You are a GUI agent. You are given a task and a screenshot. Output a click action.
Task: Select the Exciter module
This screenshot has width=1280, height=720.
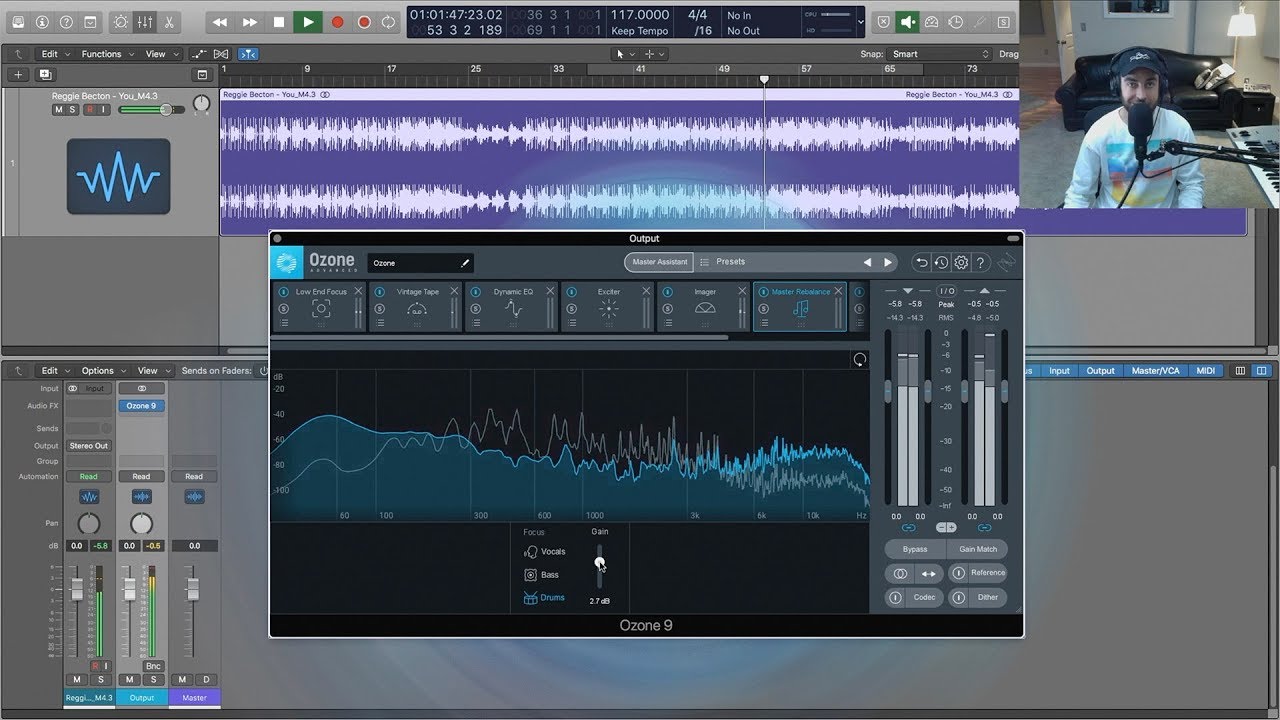point(609,306)
